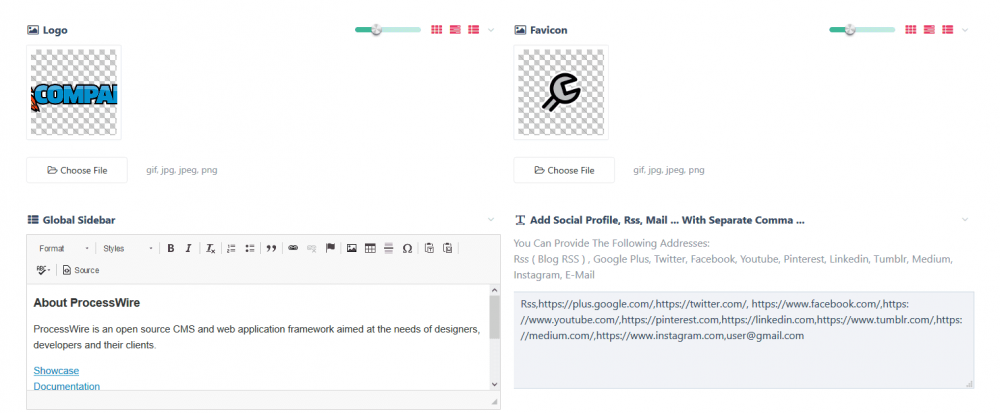Select grid view icon for Logo field

pos(436,29)
